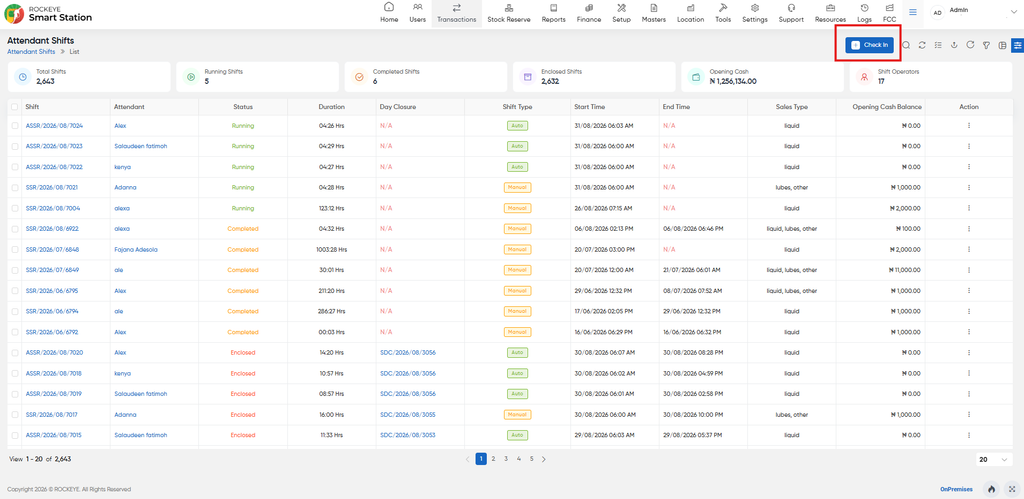Screen dimensions: 1024x499
Task: Check the box for shift SSR/2026/08/7021
Action: (x=14, y=187)
